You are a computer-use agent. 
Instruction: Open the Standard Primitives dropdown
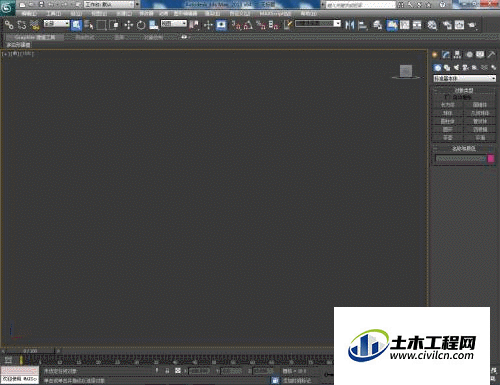pos(464,79)
